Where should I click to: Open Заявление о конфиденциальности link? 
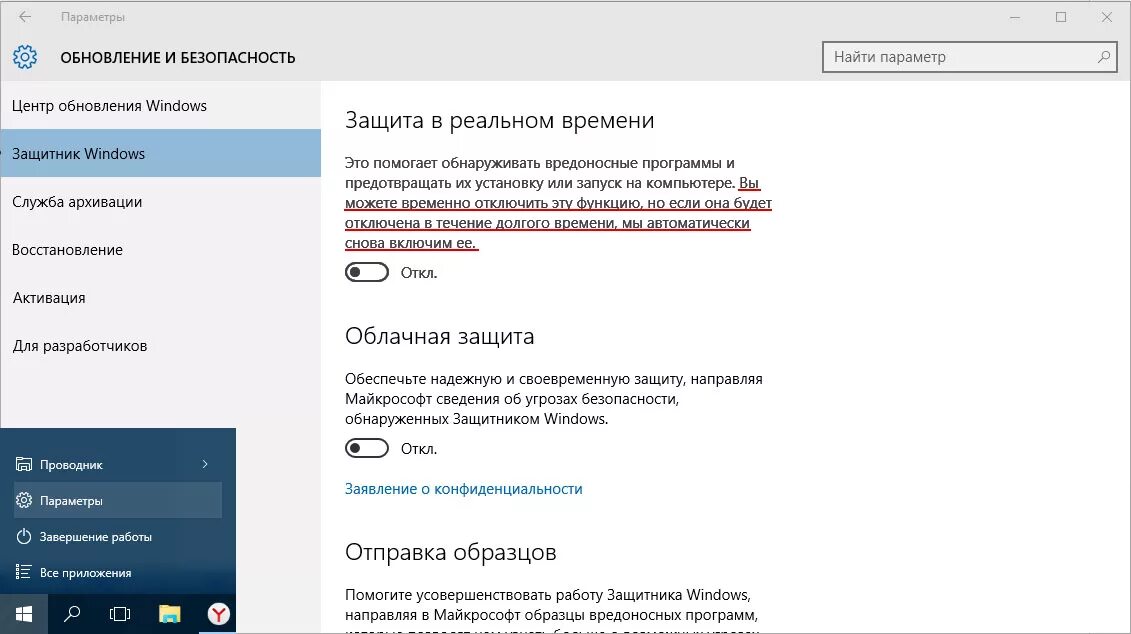[x=463, y=489]
